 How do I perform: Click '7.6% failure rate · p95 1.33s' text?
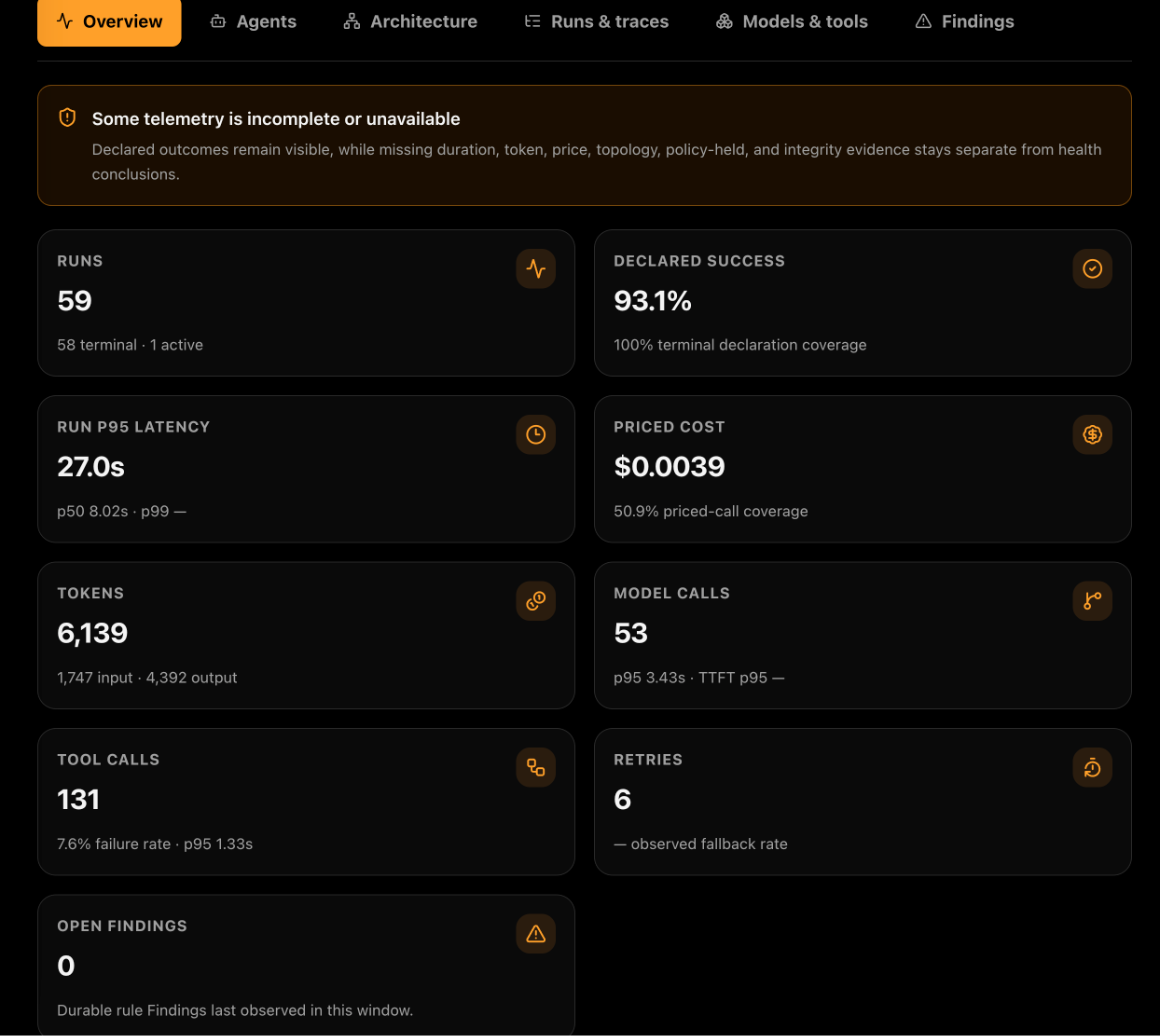(155, 844)
